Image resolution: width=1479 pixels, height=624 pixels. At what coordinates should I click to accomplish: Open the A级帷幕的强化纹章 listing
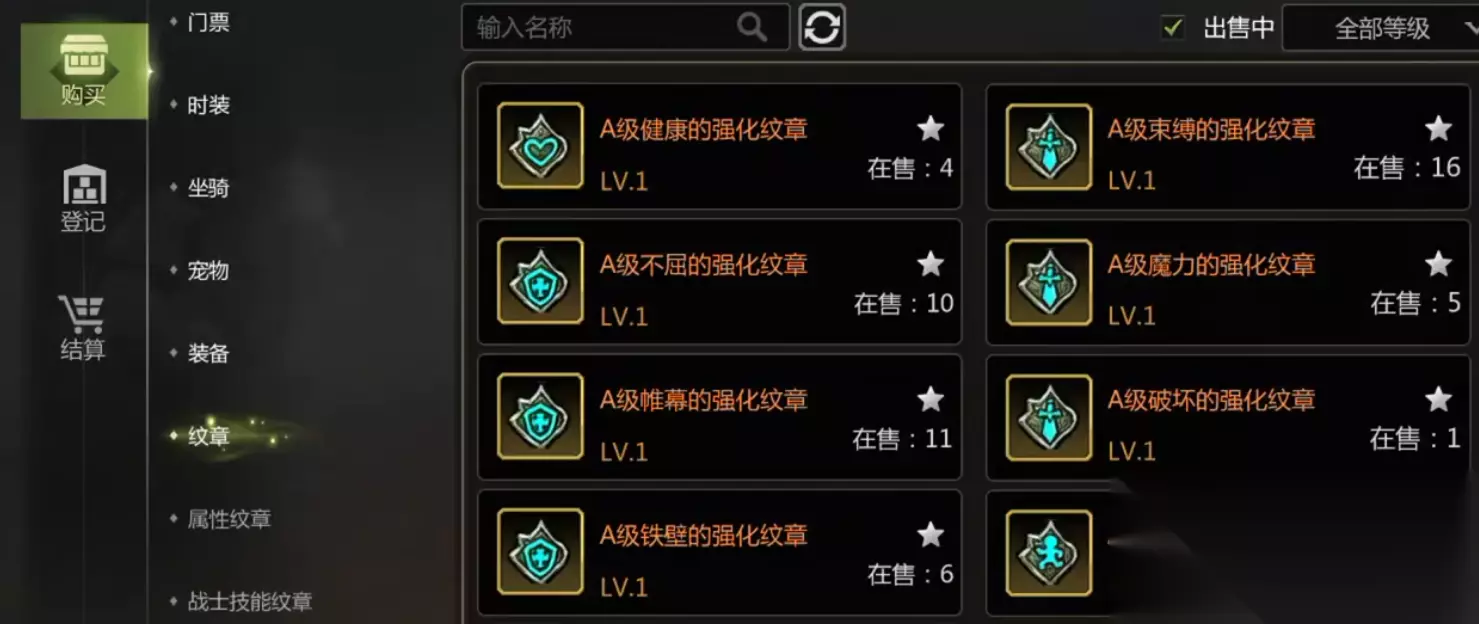720,417
